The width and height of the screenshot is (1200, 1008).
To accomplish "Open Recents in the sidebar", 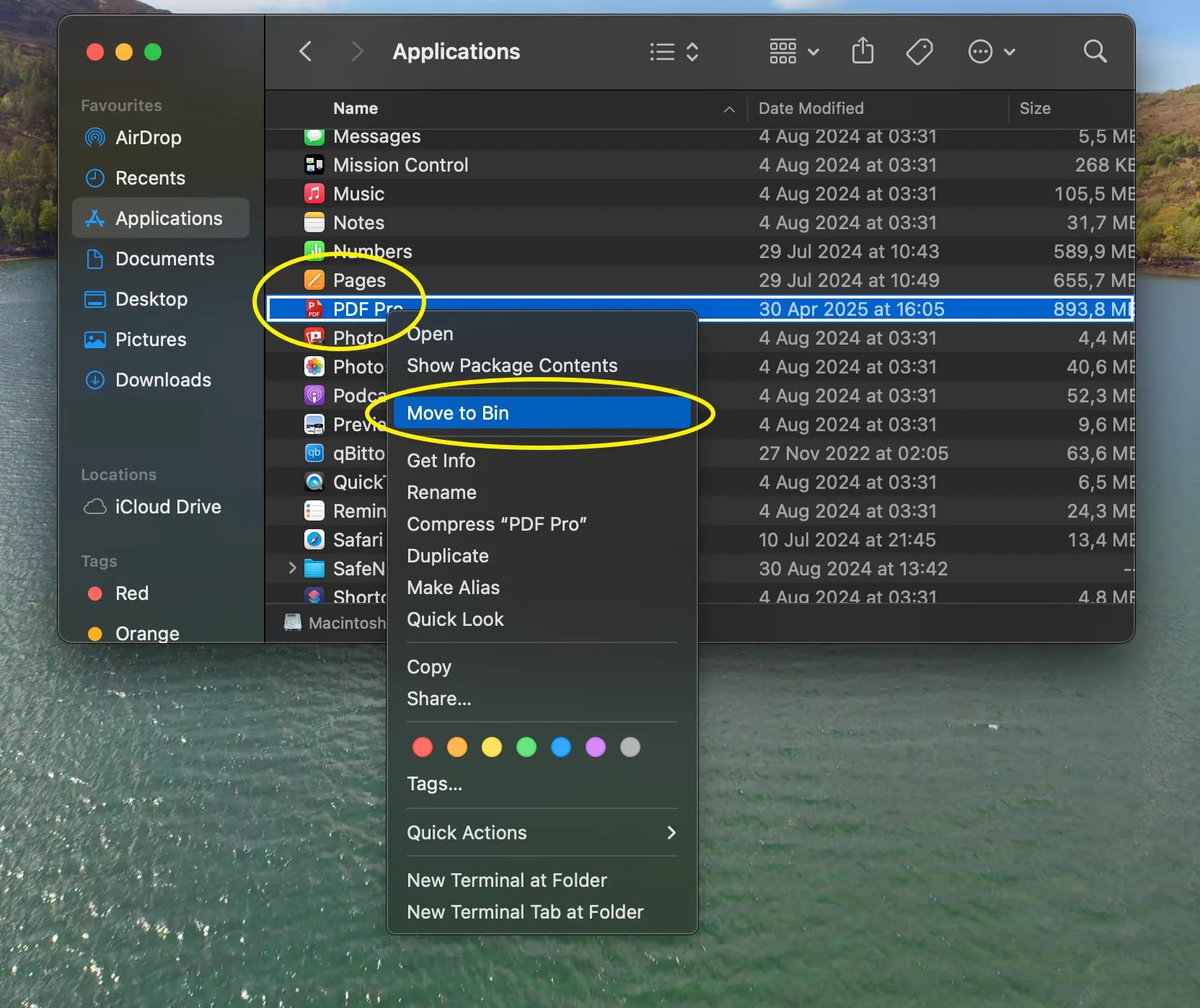I will pos(161,178).
